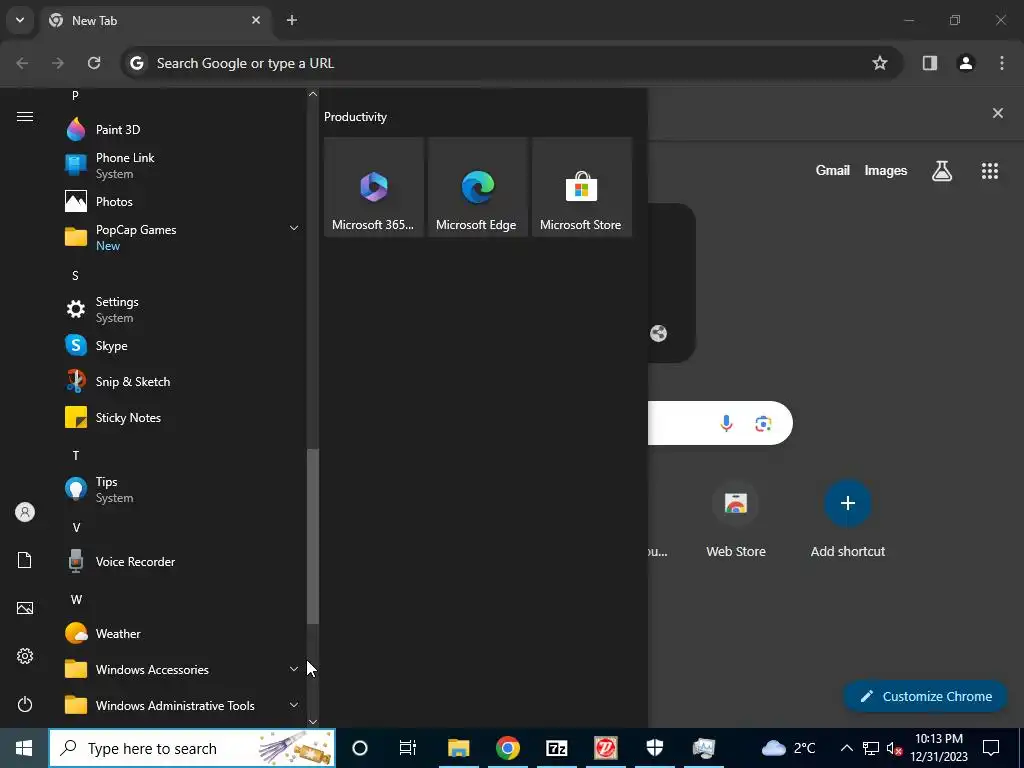Show hidden system tray icons

pyautogui.click(x=846, y=748)
